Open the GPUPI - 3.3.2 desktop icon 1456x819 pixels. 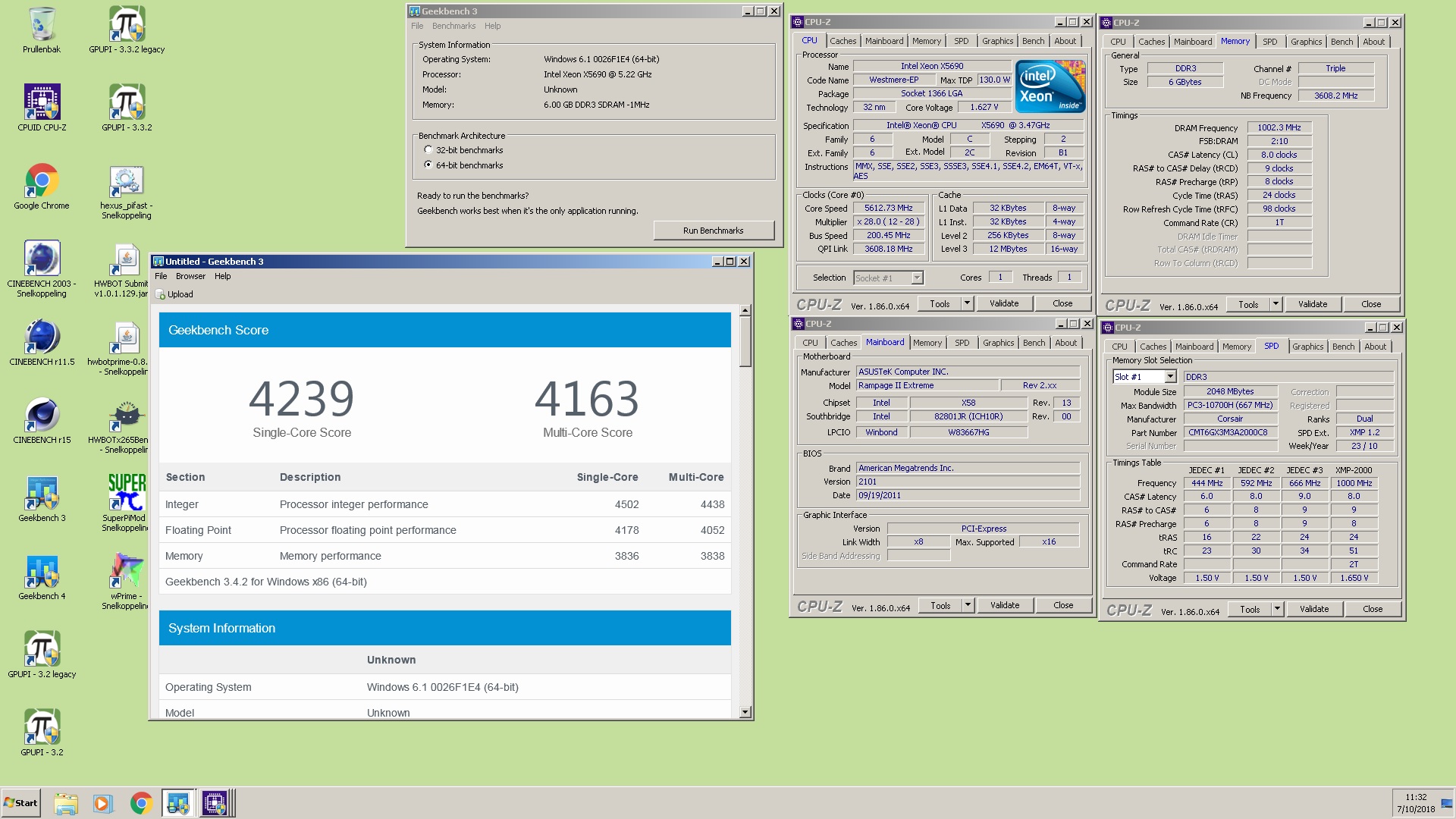tap(127, 108)
